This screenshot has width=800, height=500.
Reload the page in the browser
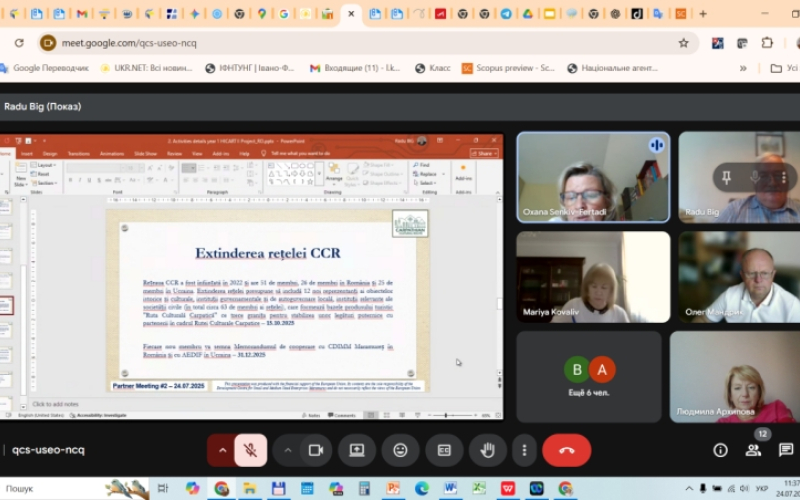(x=19, y=43)
